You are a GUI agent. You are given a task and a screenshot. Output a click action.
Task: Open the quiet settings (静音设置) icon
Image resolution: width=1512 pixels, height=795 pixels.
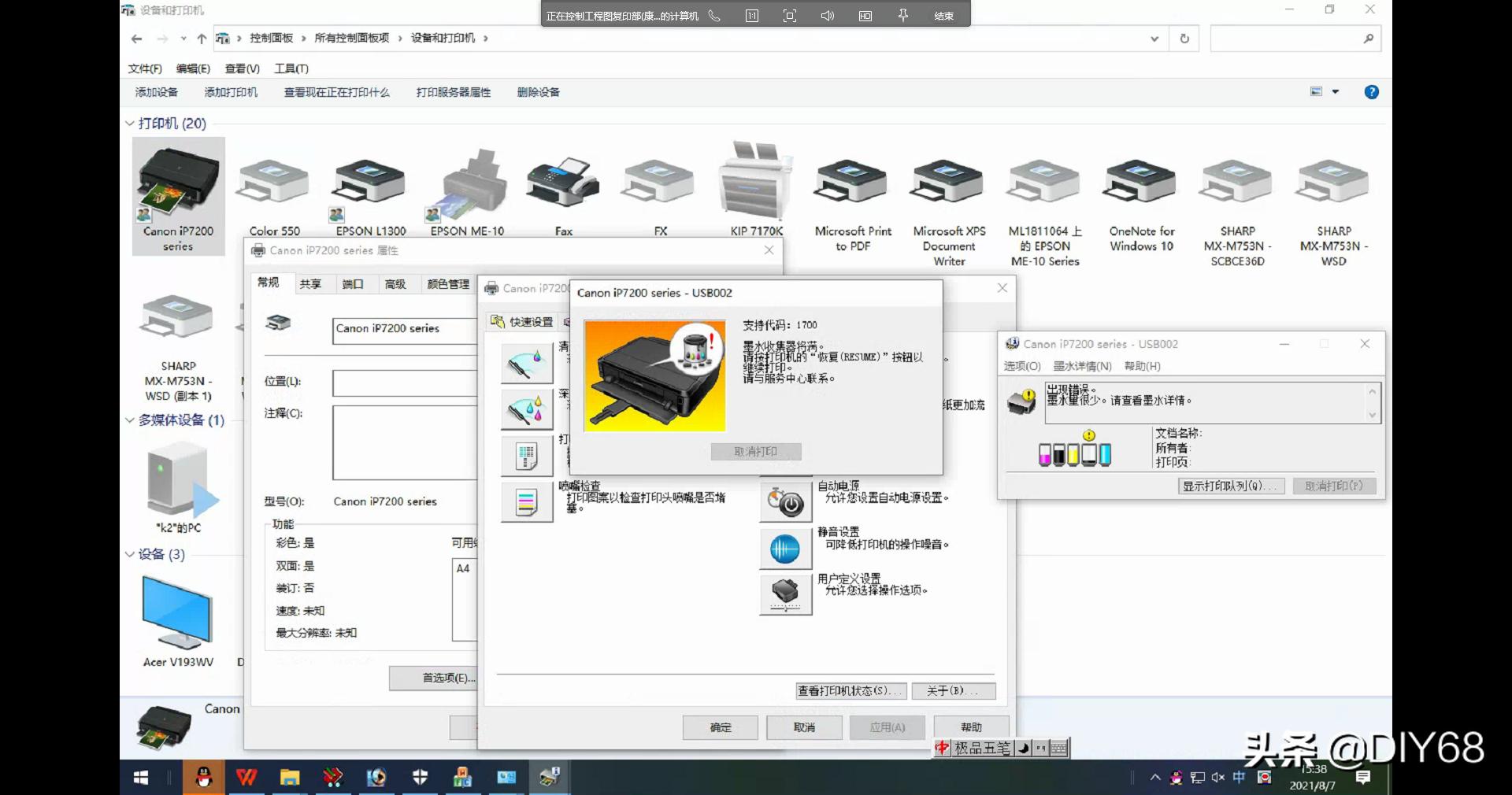(784, 548)
